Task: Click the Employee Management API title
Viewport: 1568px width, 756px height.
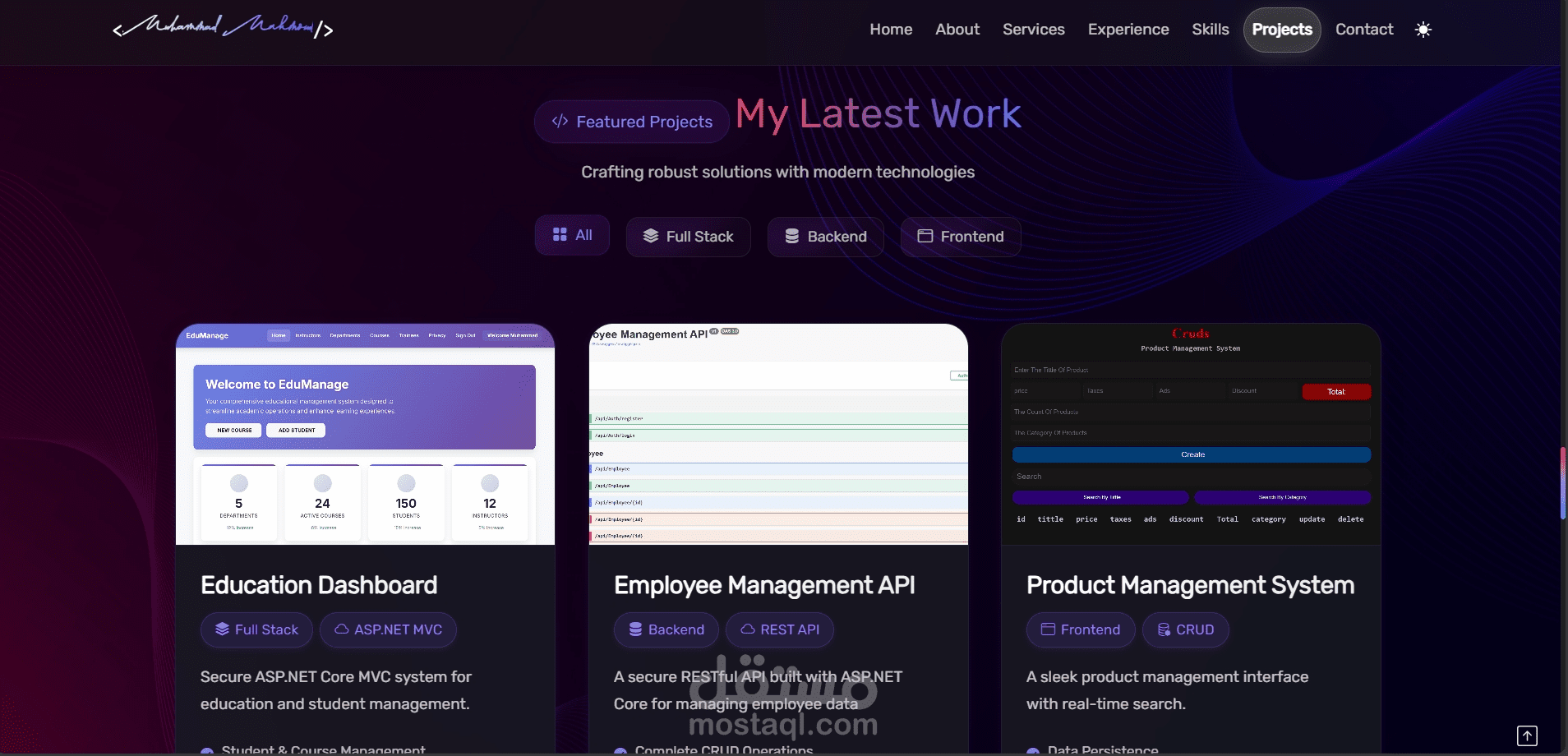Action: point(764,585)
